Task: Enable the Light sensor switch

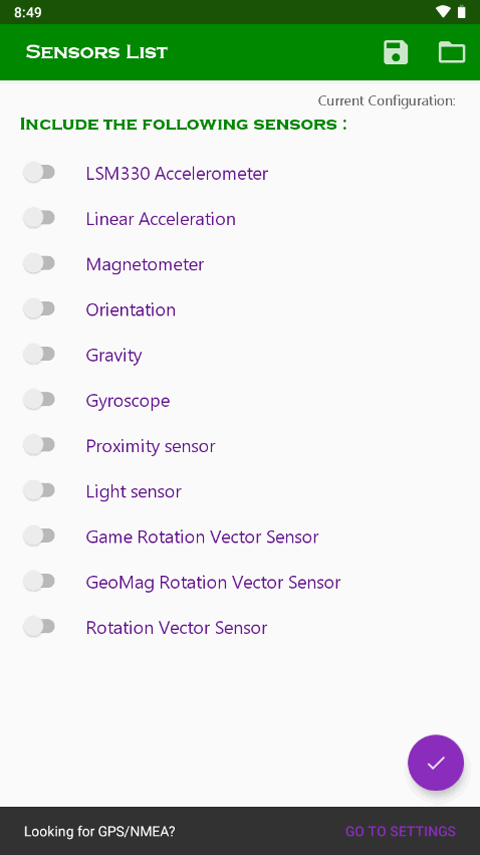Action: [39, 491]
